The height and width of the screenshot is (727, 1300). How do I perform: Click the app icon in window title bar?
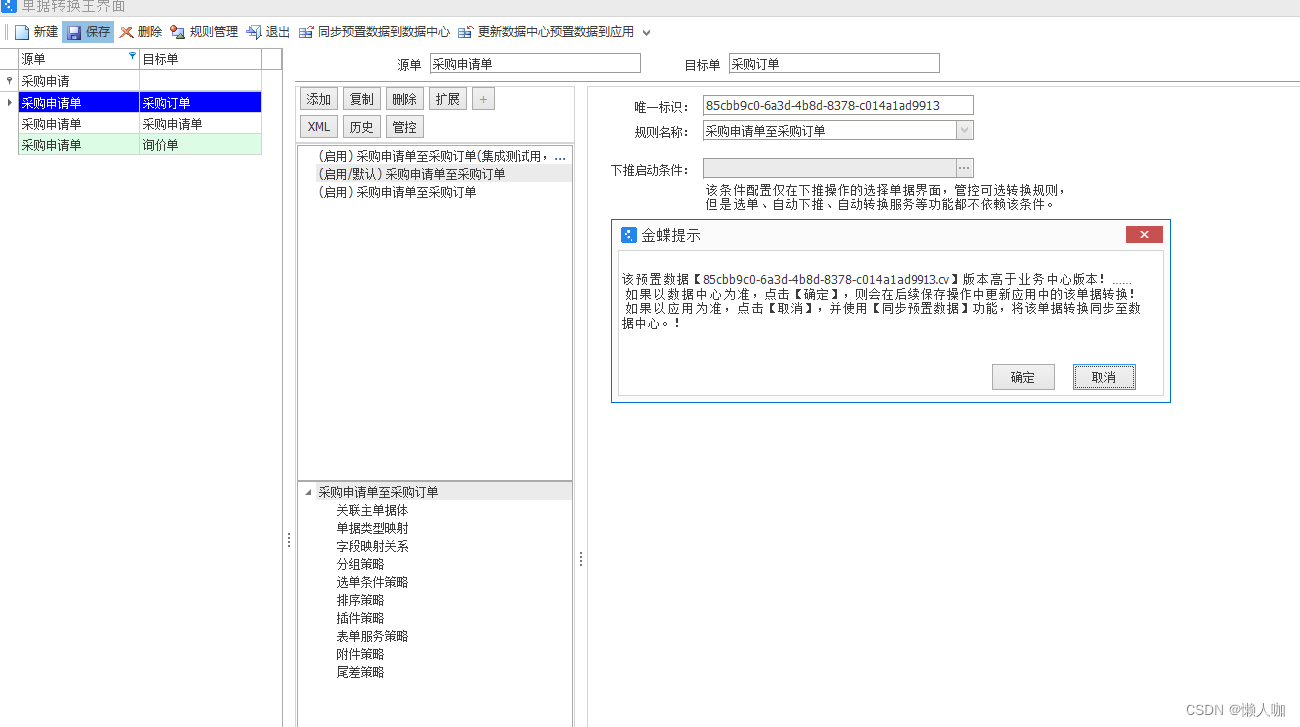pos(9,6)
